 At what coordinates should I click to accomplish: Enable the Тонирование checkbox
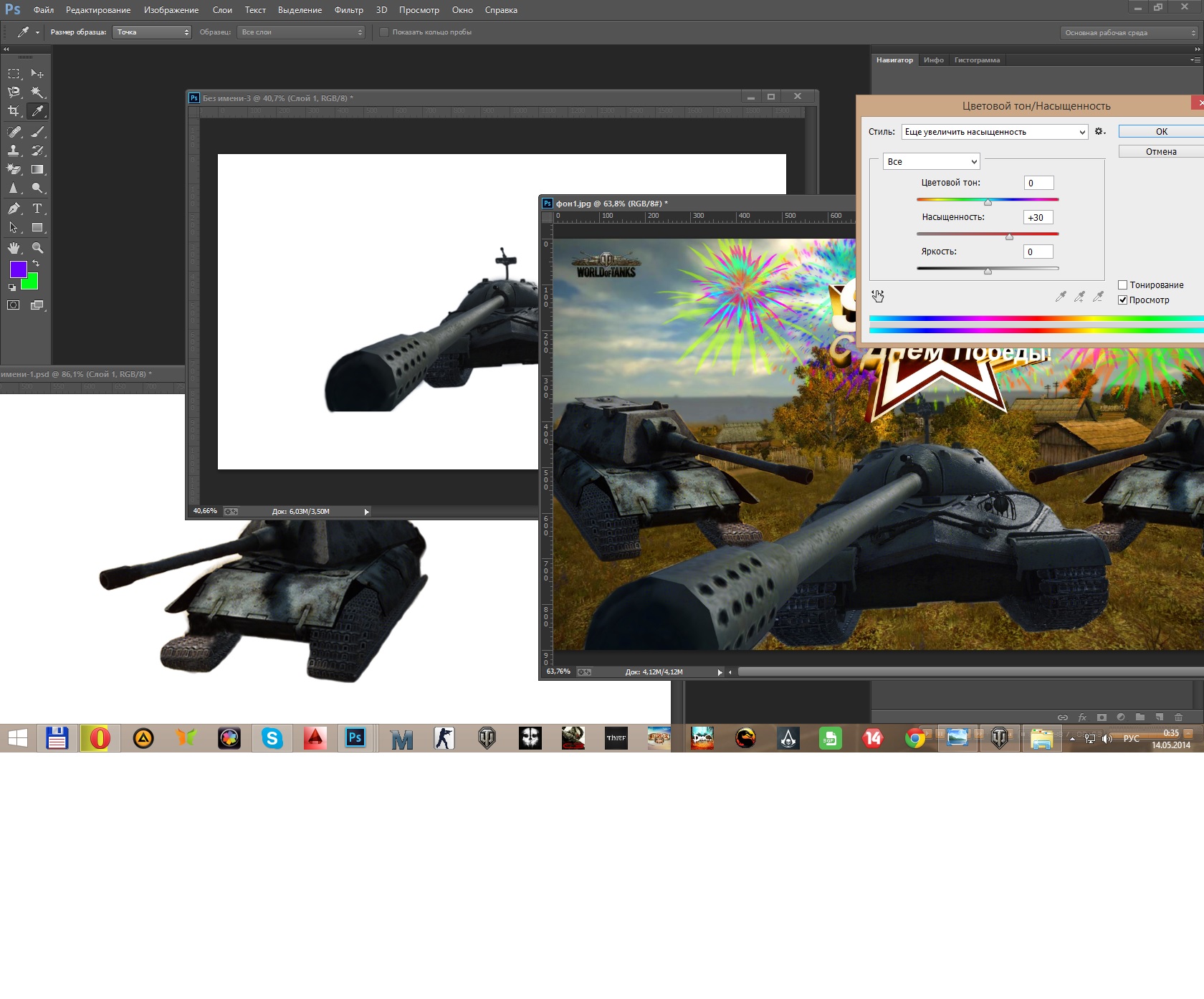pos(1123,285)
